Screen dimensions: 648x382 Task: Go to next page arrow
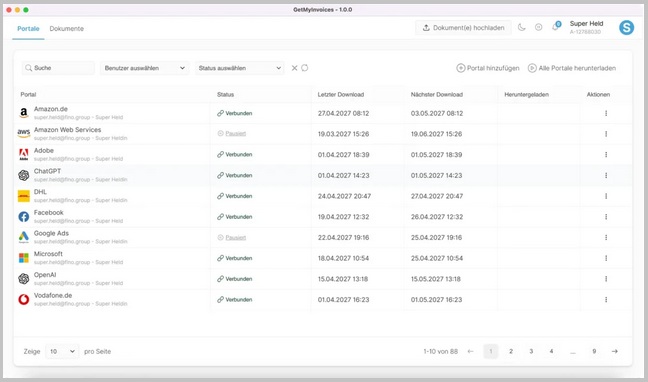click(615, 351)
